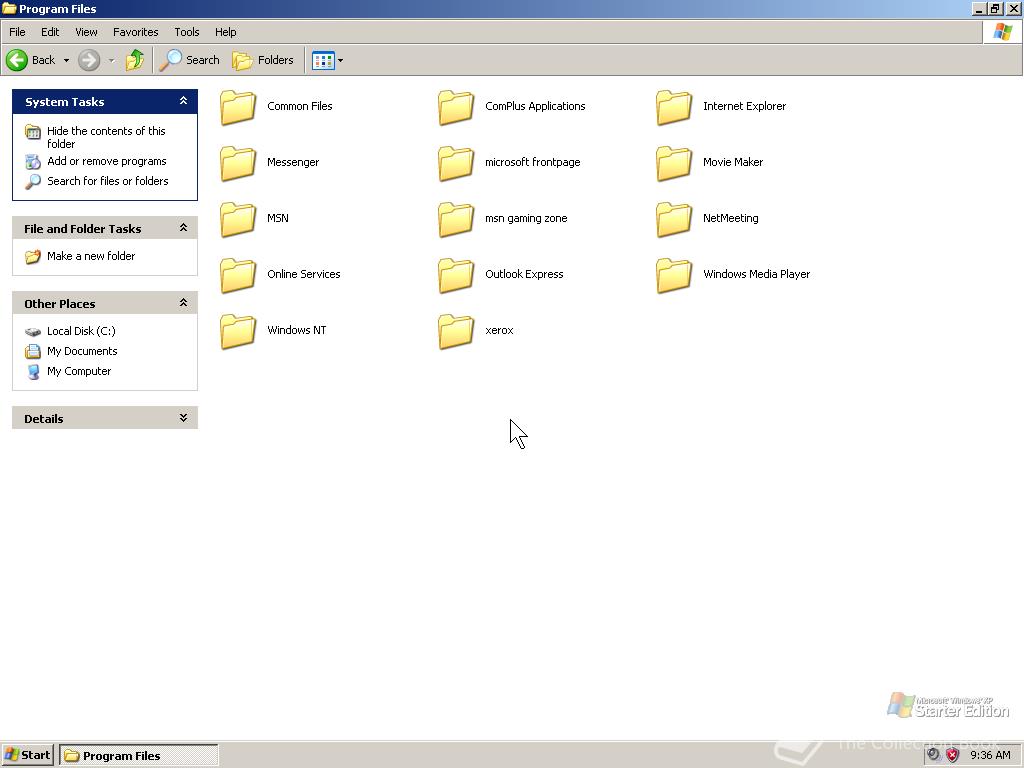Image resolution: width=1024 pixels, height=768 pixels.
Task: Select the Outlook Express folder icon
Action: (x=456, y=275)
